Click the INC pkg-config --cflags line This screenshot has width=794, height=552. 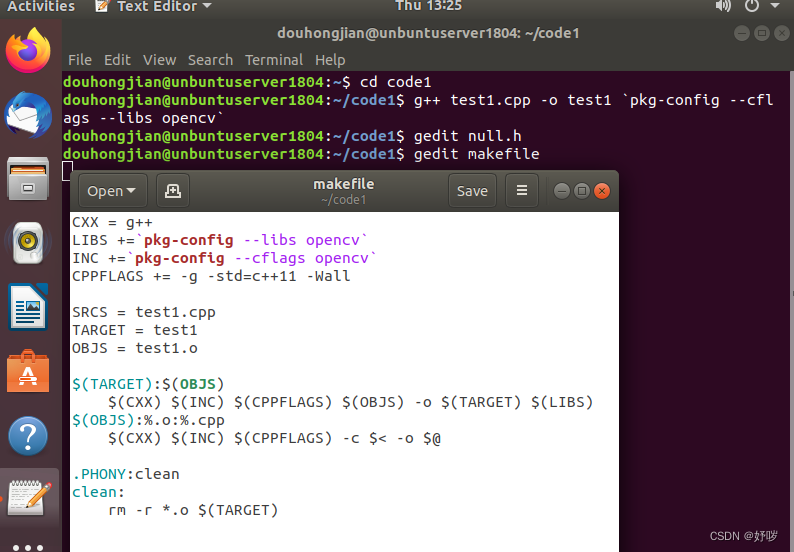[224, 258]
